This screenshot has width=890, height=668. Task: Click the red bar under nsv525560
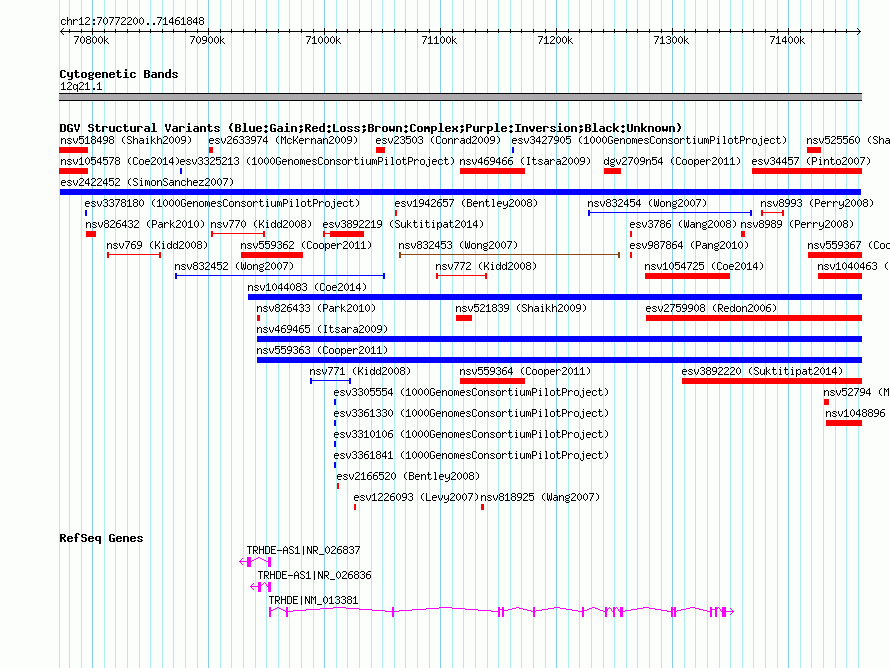coord(814,150)
